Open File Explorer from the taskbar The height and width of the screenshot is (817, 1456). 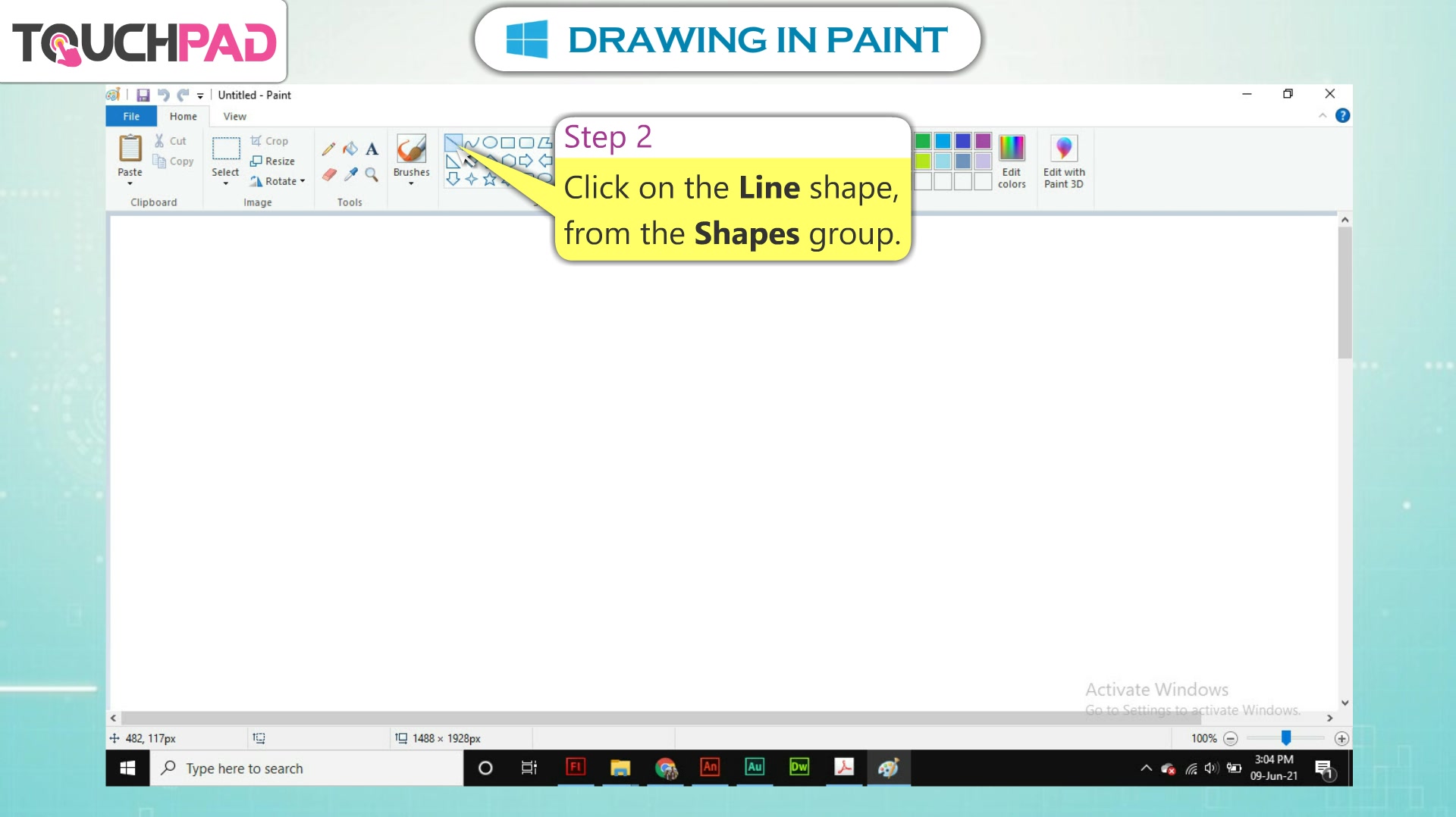(620, 768)
